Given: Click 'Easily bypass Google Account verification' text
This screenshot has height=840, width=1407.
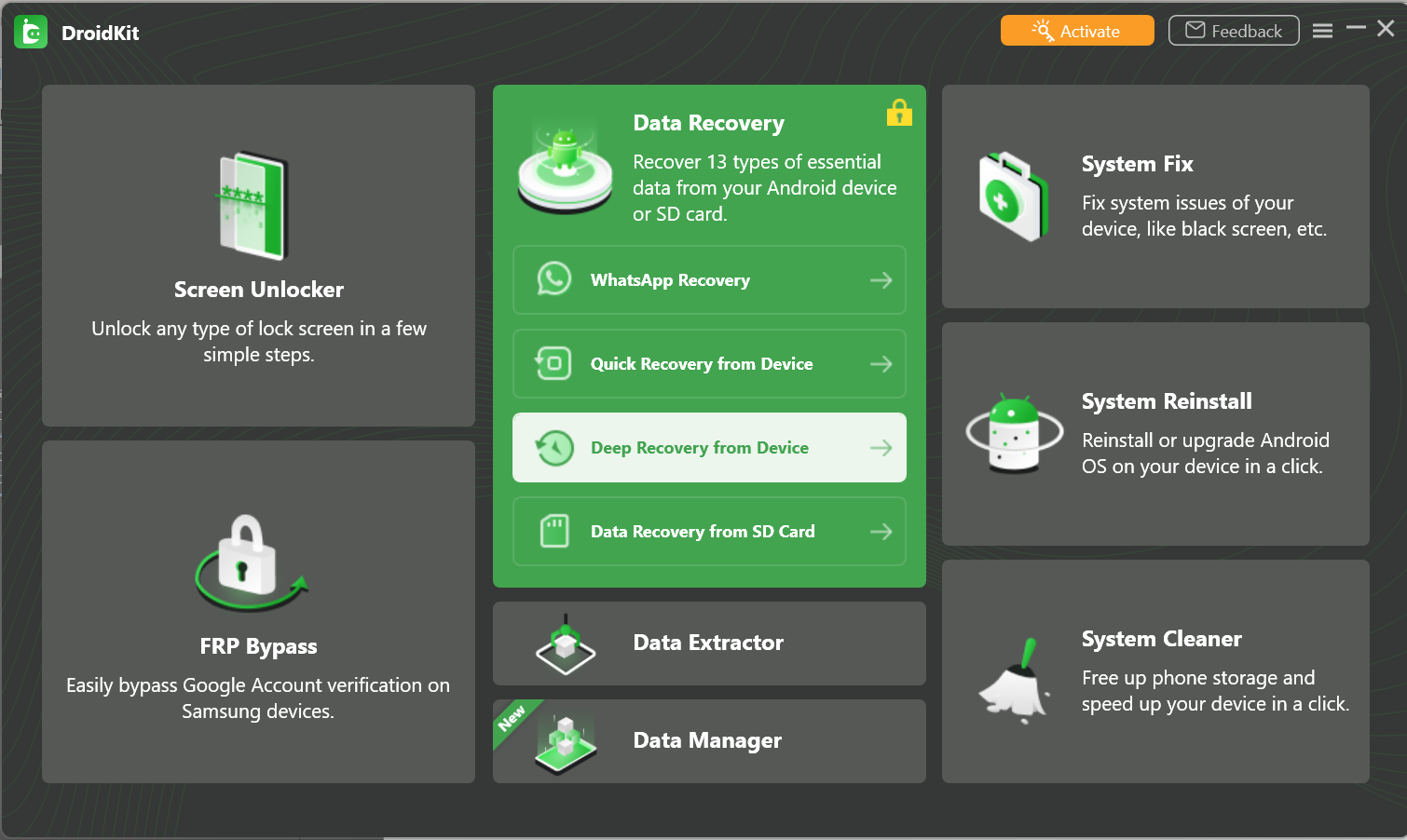Looking at the screenshot, I should [x=258, y=698].
